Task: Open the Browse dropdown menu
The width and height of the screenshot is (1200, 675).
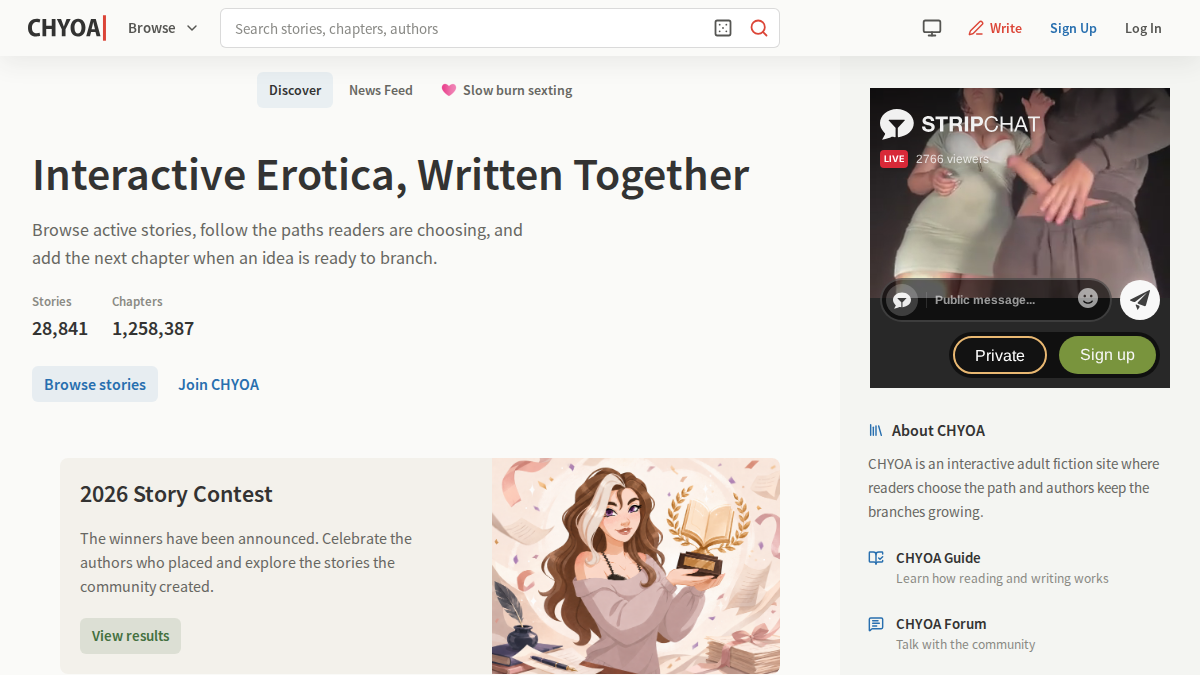Action: pyautogui.click(x=163, y=28)
